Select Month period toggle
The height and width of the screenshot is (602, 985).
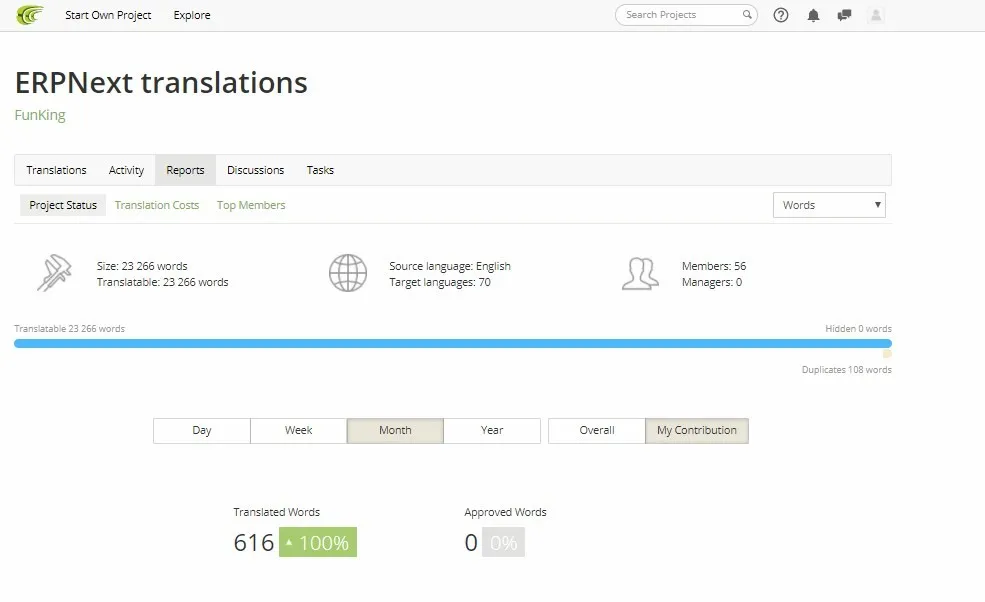click(x=395, y=430)
